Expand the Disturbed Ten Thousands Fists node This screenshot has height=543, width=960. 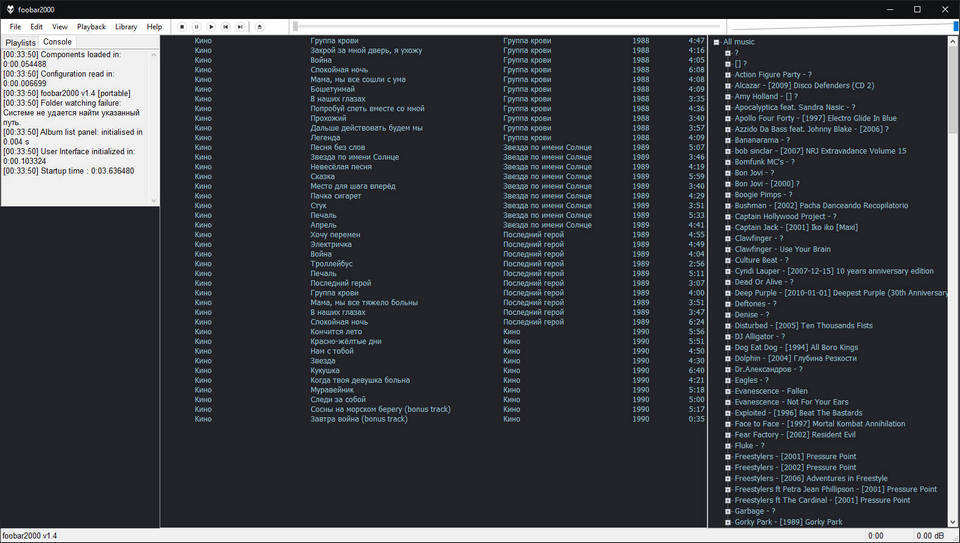pos(728,326)
